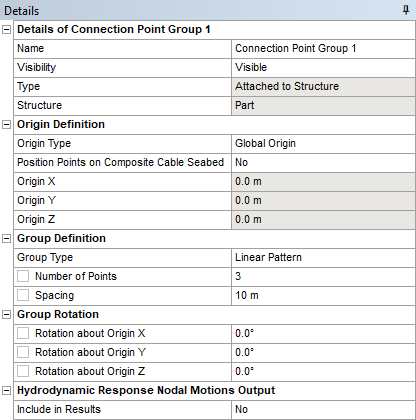Change Group Type from Linear Pattern
The image size is (416, 420).
[323, 258]
